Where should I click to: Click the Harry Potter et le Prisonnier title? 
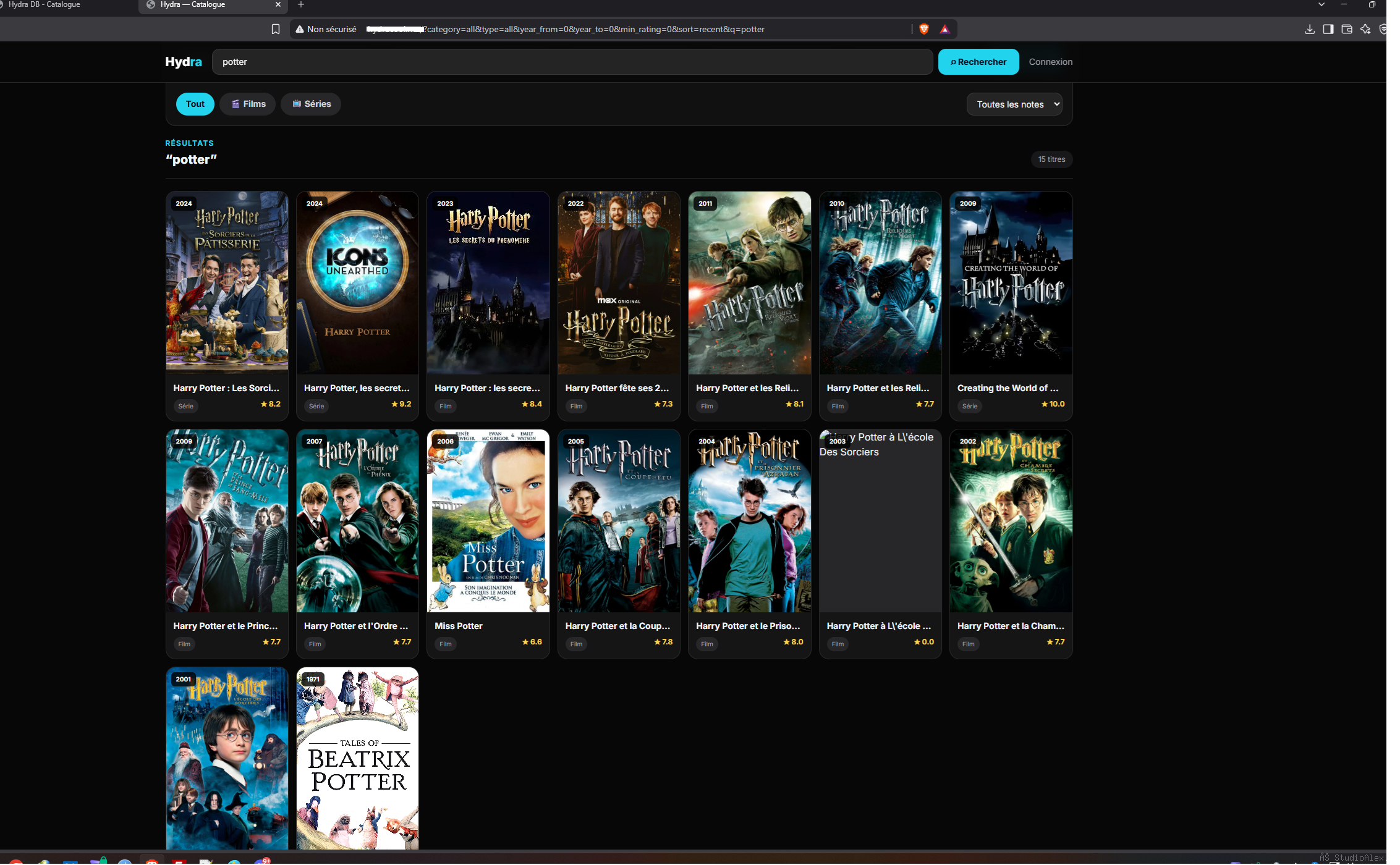pos(748,626)
